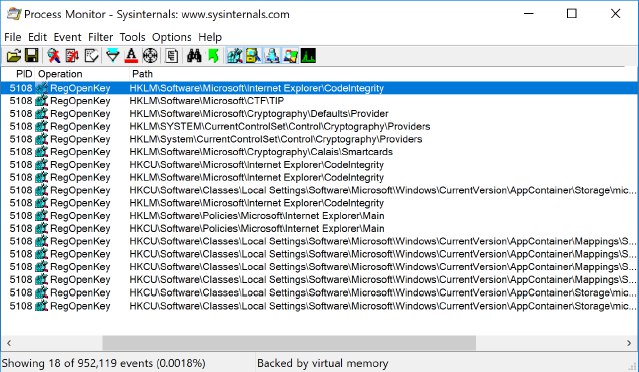Click the binoculars Find icon
639x372 pixels.
pyautogui.click(x=194, y=55)
